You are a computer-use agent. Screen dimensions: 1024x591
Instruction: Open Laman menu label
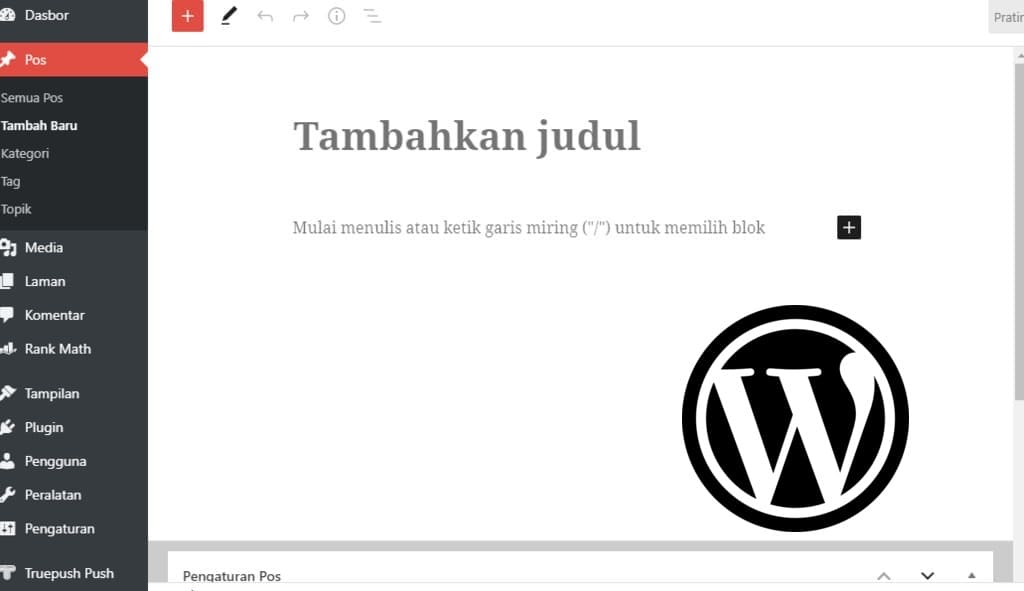pyautogui.click(x=45, y=281)
